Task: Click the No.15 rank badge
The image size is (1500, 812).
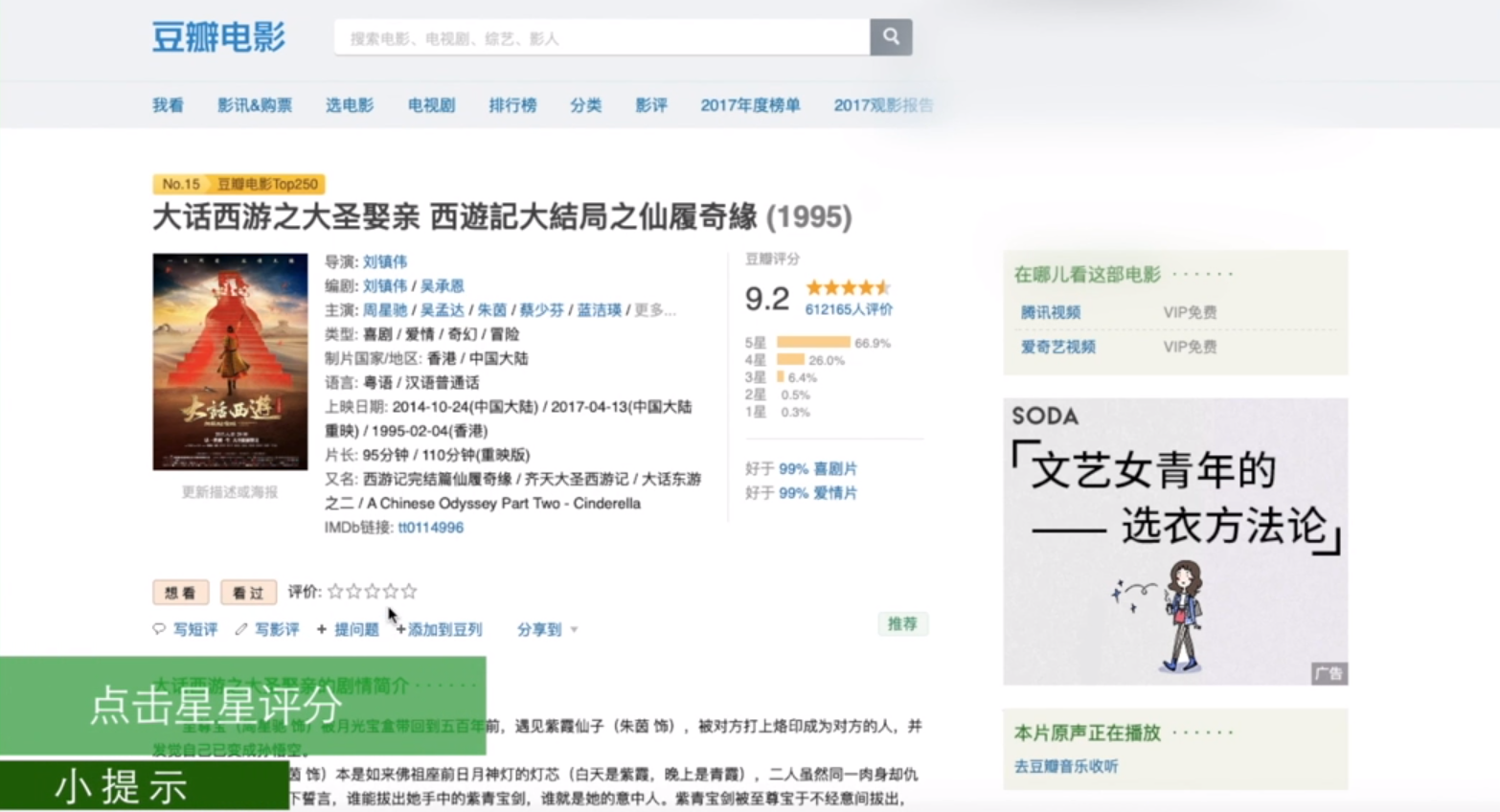Action: pyautogui.click(x=181, y=184)
